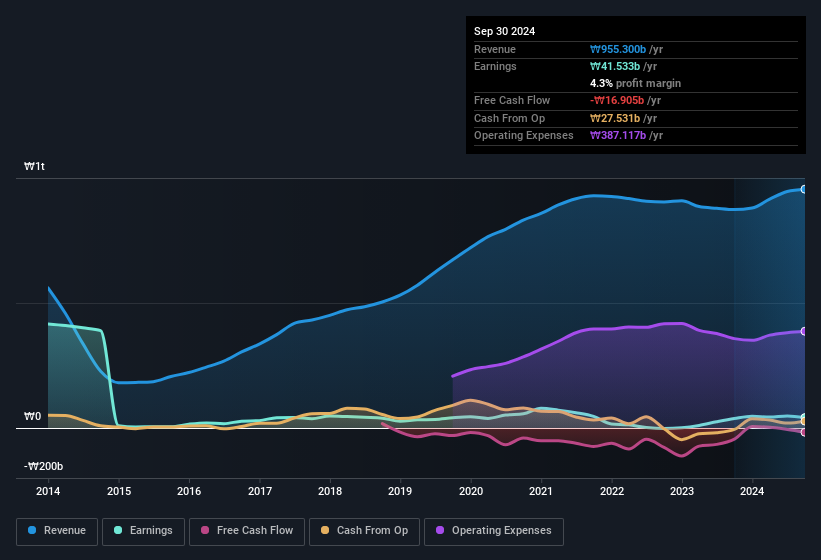Click the 2014 x-axis label
821x560 pixels.
pyautogui.click(x=48, y=491)
